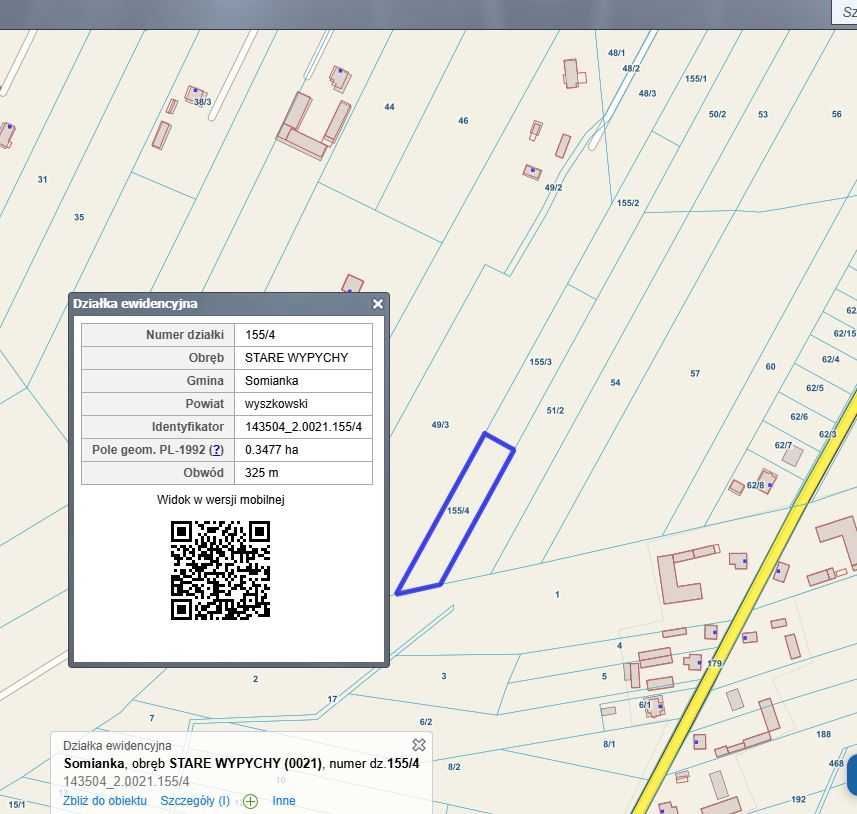
Task: Click parcel label 468 on the map
Action: (x=836, y=763)
